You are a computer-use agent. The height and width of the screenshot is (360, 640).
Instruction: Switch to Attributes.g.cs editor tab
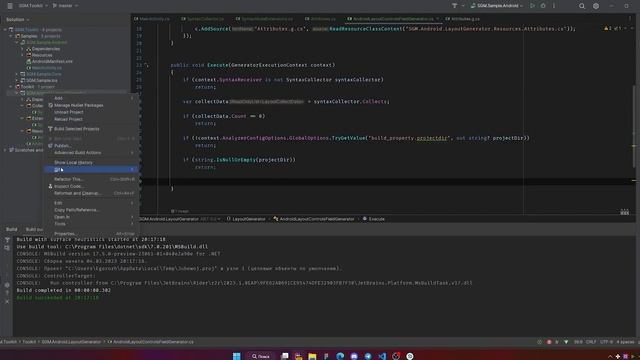[463, 19]
